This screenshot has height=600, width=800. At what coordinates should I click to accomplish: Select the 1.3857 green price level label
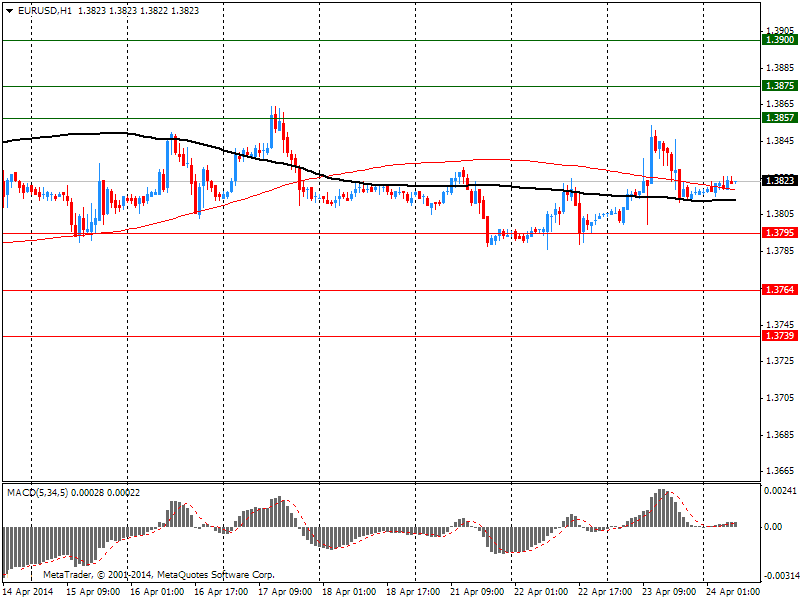point(780,118)
